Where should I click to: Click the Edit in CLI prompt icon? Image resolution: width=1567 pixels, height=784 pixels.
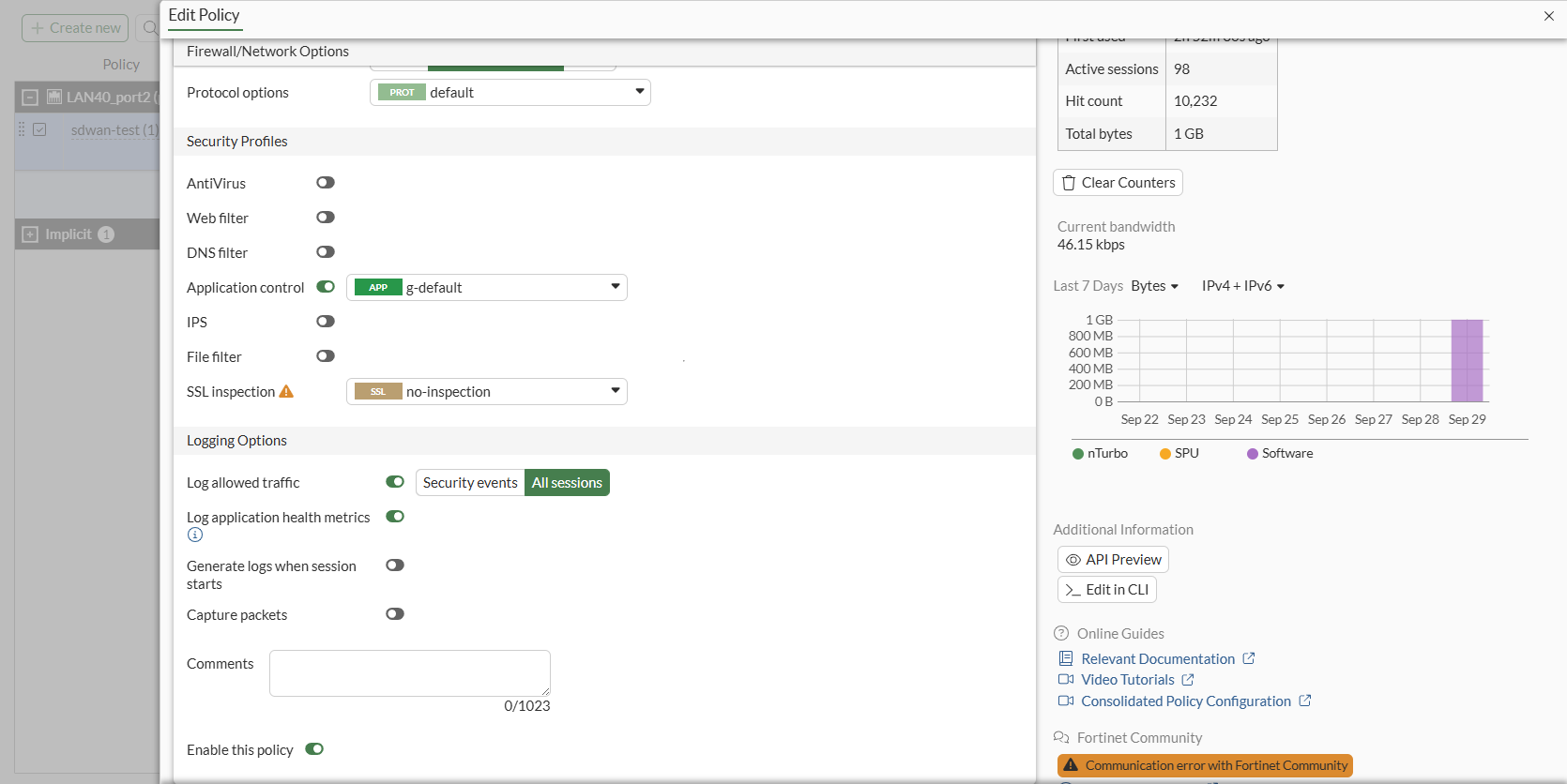(x=1073, y=590)
